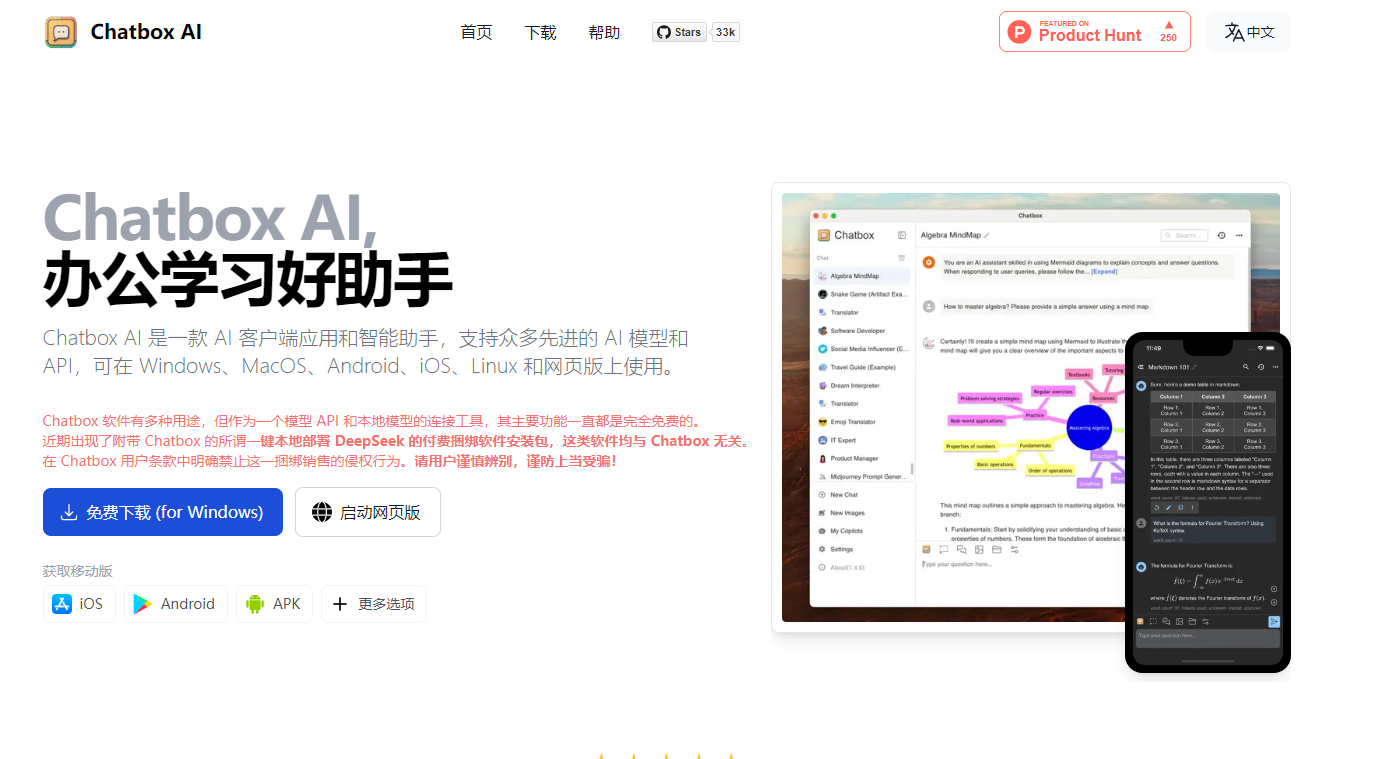Click the gray Chatbox AI, heading
This screenshot has width=1398, height=759.
coord(211,216)
